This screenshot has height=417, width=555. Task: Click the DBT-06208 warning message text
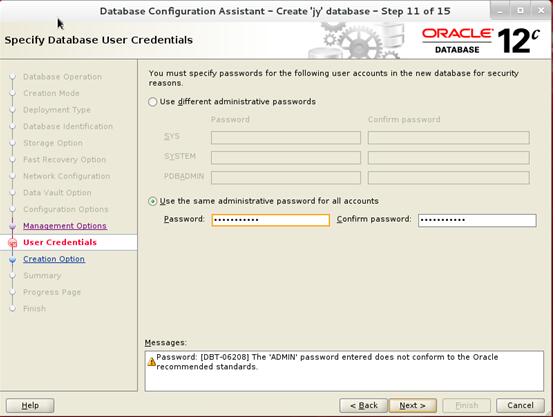pyautogui.click(x=327, y=362)
